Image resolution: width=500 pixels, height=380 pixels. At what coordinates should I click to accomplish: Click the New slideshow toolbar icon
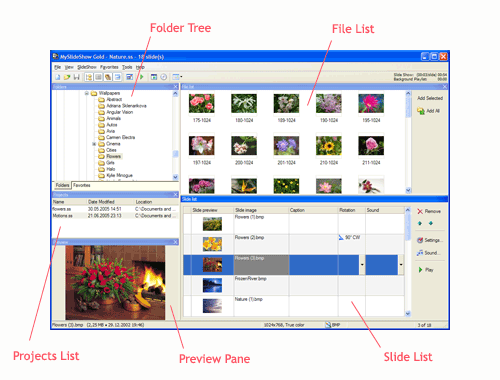tap(58, 77)
